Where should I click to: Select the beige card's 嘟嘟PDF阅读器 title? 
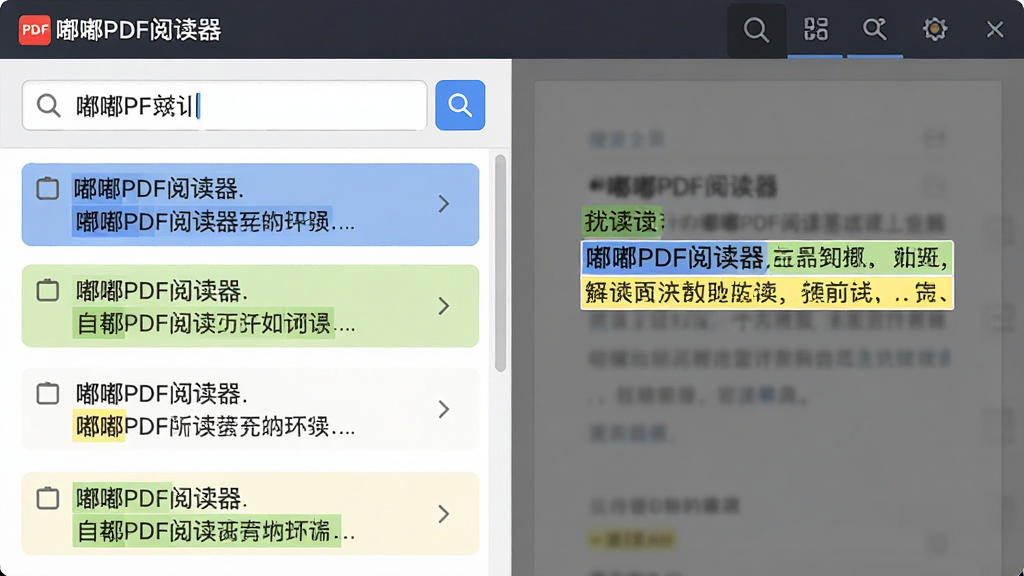click(x=162, y=498)
